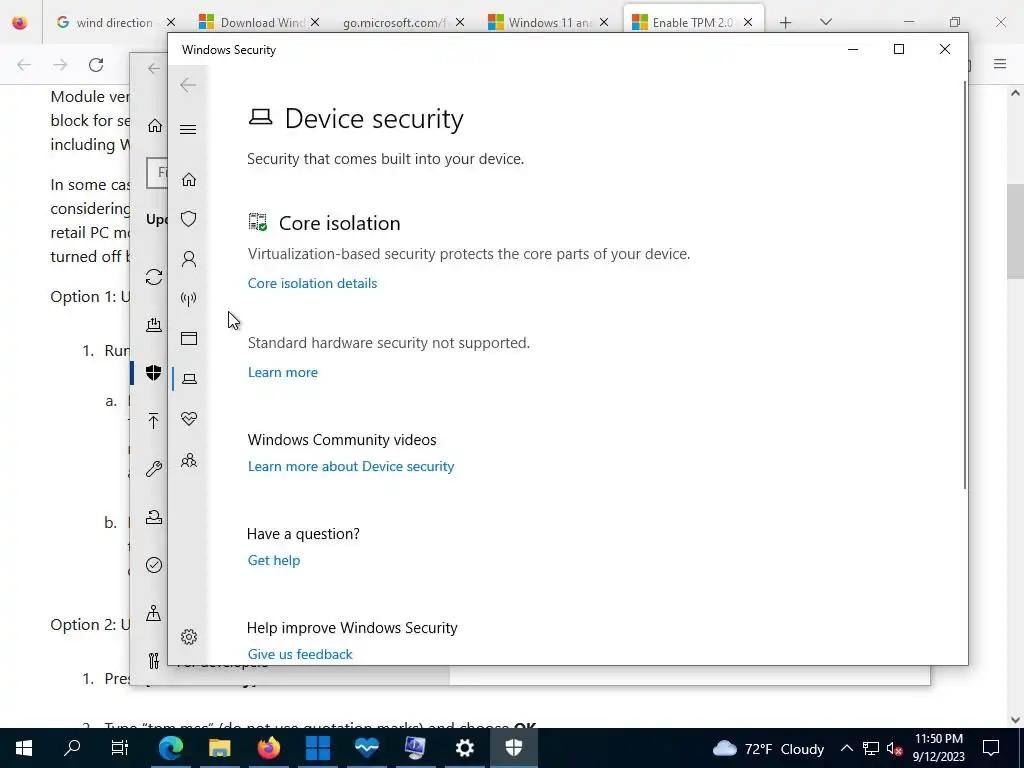Open Learn more about Device security
The width and height of the screenshot is (1024, 768).
click(351, 466)
